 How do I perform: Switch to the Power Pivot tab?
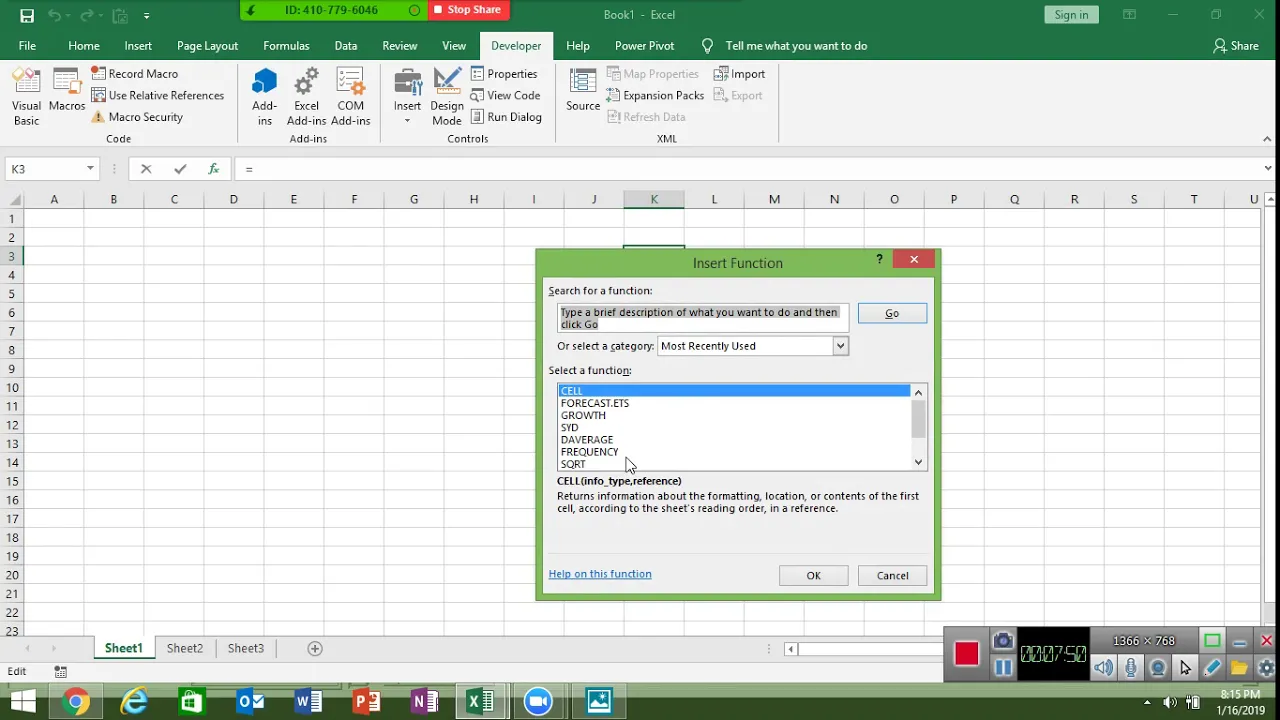click(644, 46)
